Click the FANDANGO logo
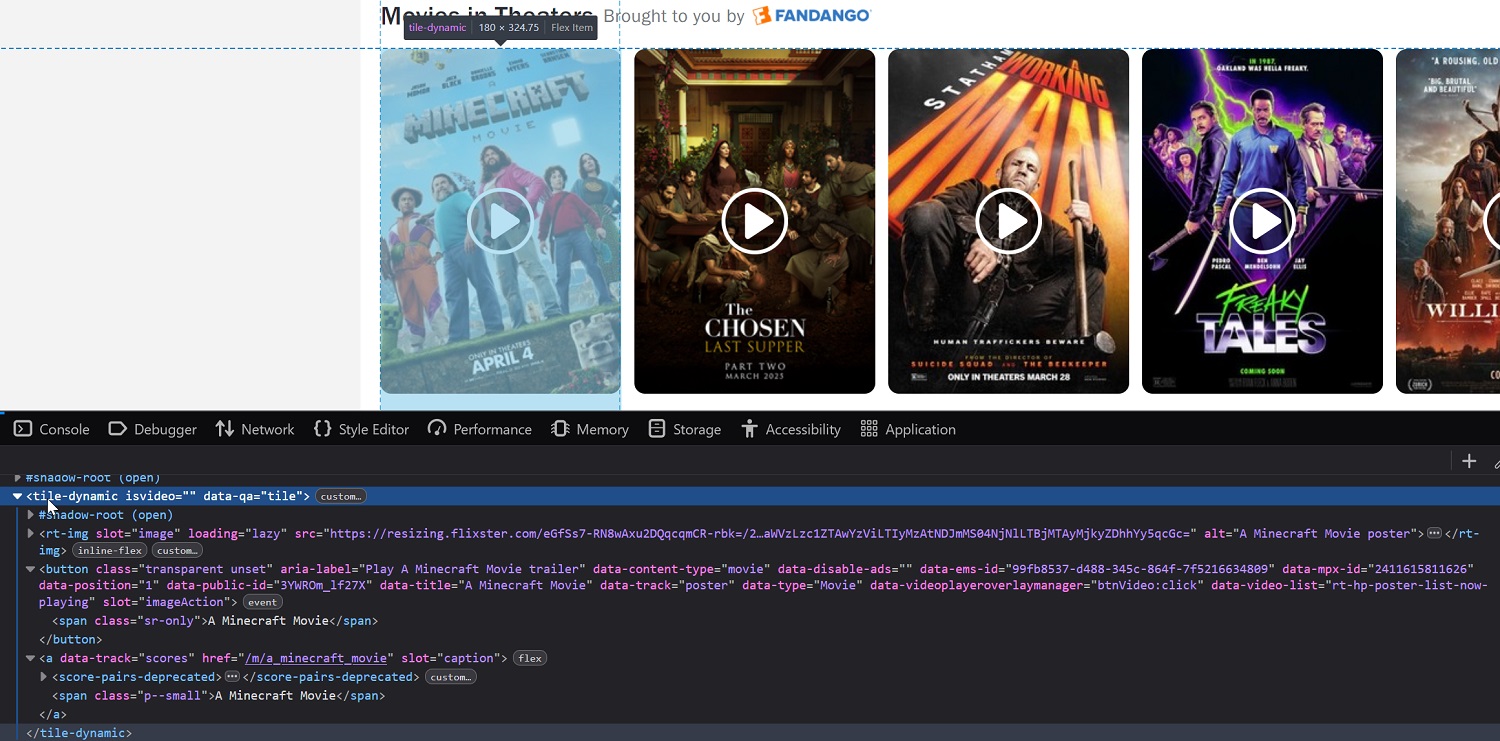Image resolution: width=1500 pixels, height=741 pixels. [x=811, y=15]
